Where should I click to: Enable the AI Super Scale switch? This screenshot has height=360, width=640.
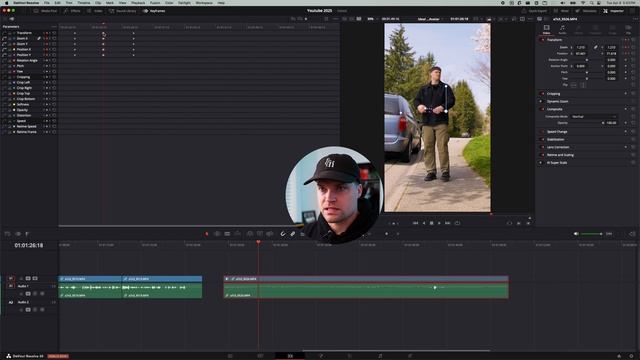click(x=542, y=163)
